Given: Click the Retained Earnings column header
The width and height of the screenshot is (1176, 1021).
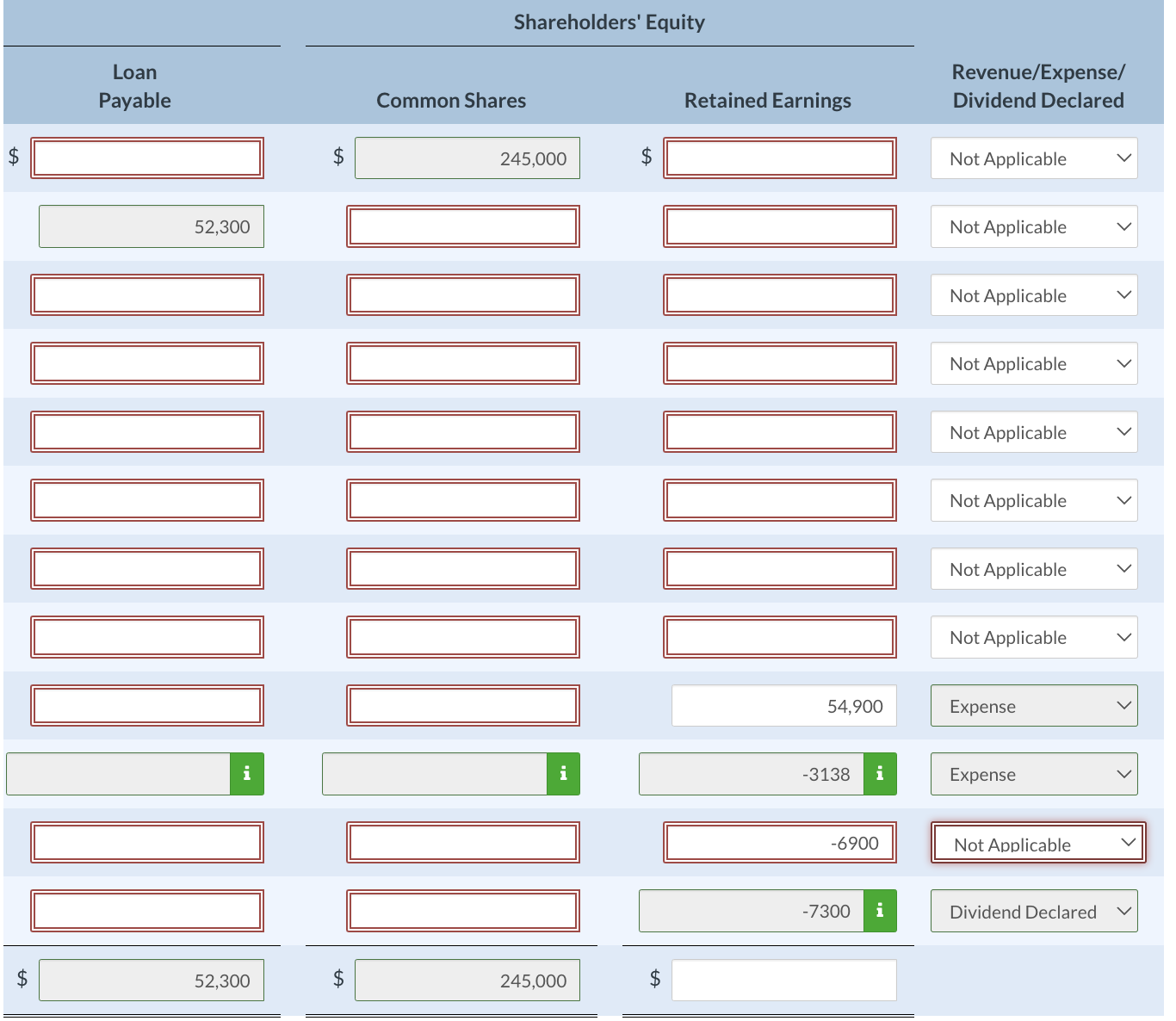Looking at the screenshot, I should click(x=768, y=101).
